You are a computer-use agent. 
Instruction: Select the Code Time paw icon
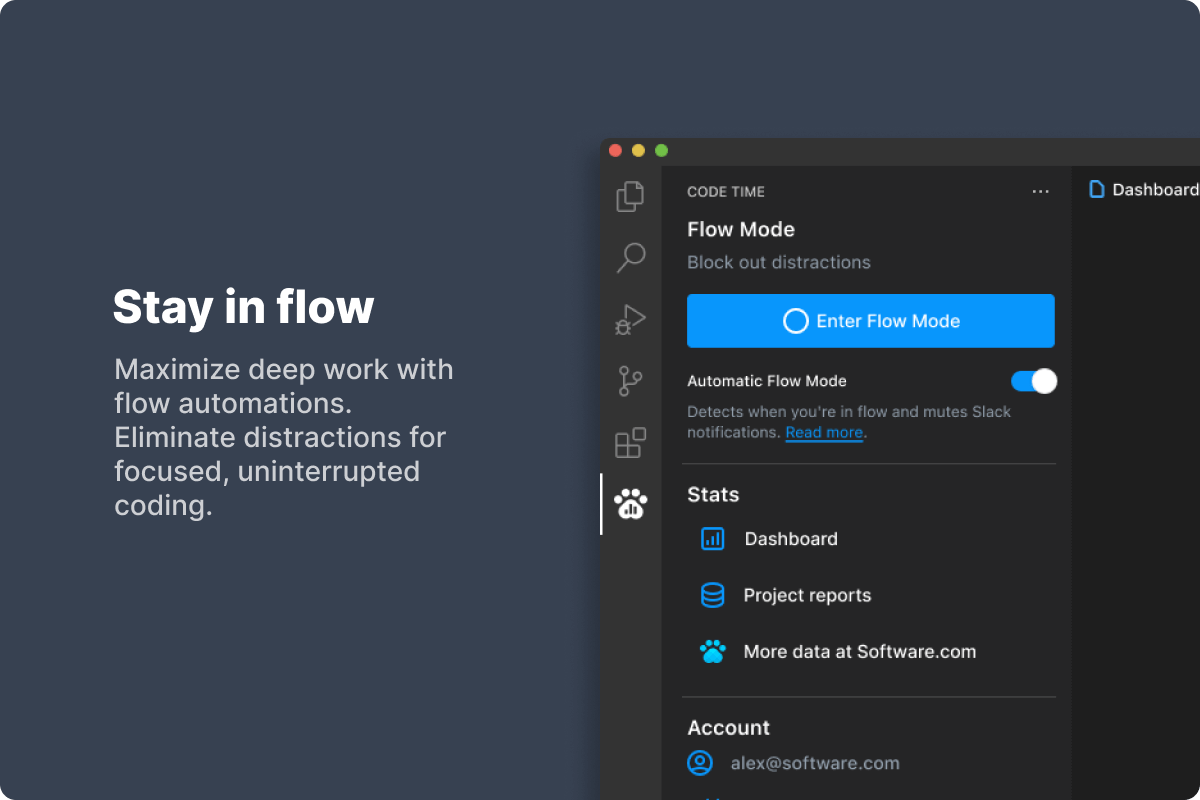[631, 505]
